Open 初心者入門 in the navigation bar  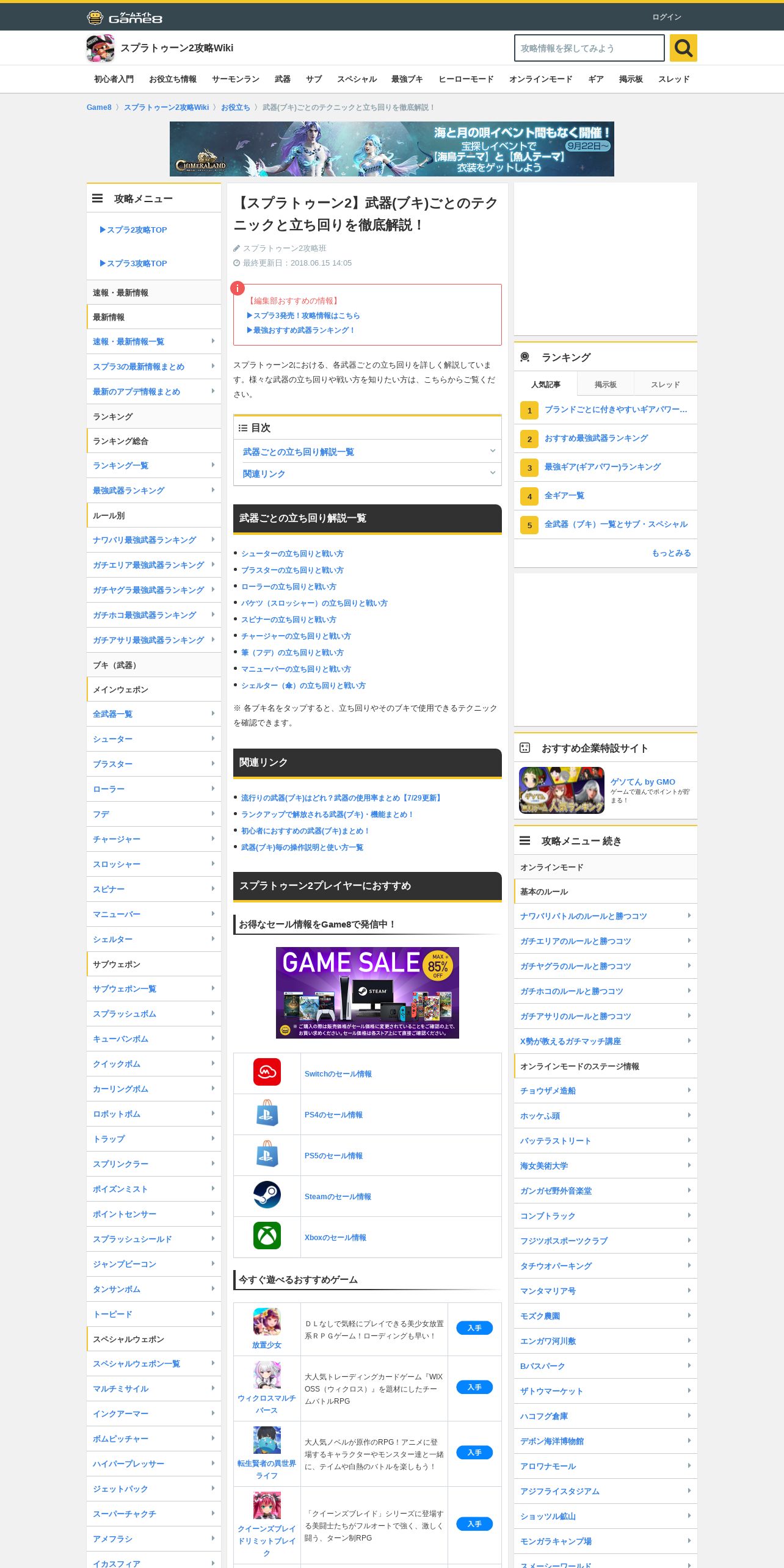tap(114, 79)
